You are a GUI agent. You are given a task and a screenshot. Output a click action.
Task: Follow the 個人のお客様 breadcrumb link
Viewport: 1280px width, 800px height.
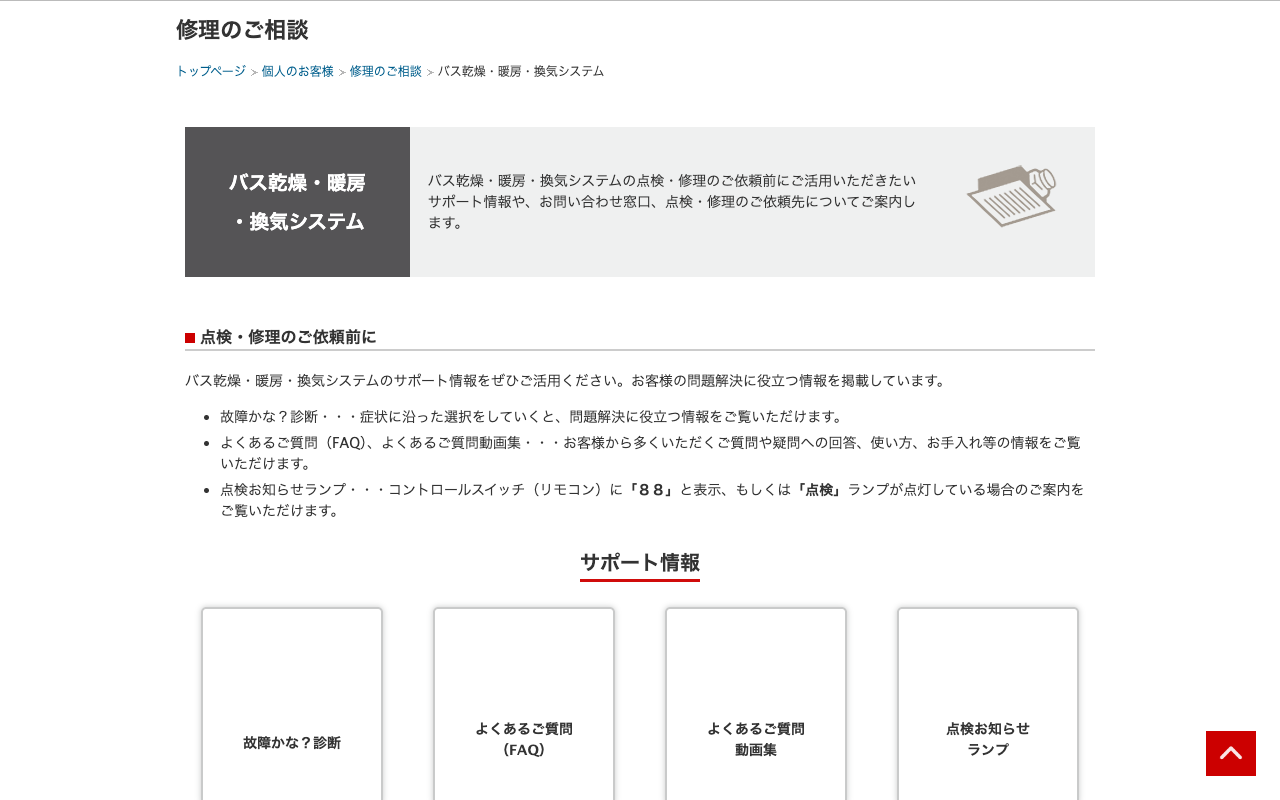tap(298, 71)
